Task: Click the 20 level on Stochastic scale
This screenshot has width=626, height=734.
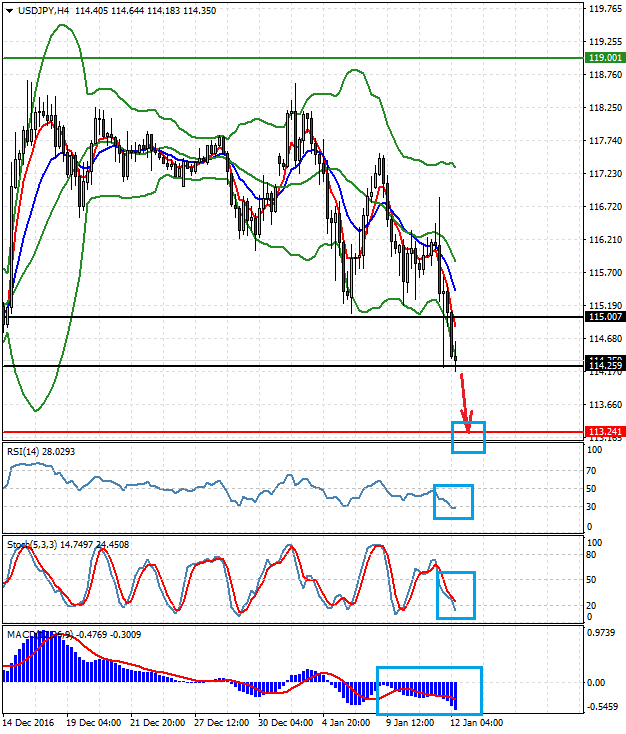Action: pos(591,606)
